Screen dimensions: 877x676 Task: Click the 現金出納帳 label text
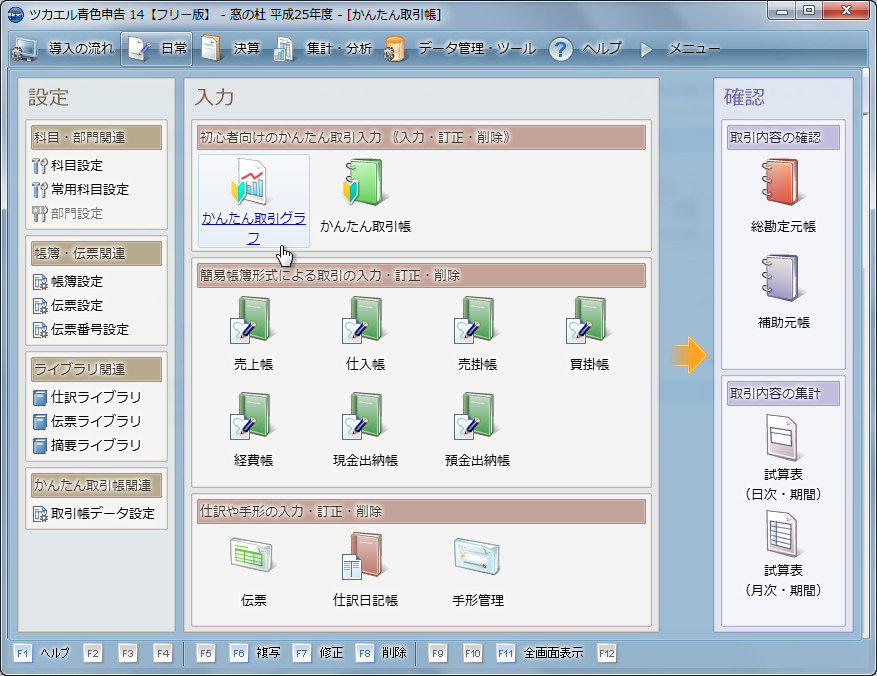(x=365, y=461)
